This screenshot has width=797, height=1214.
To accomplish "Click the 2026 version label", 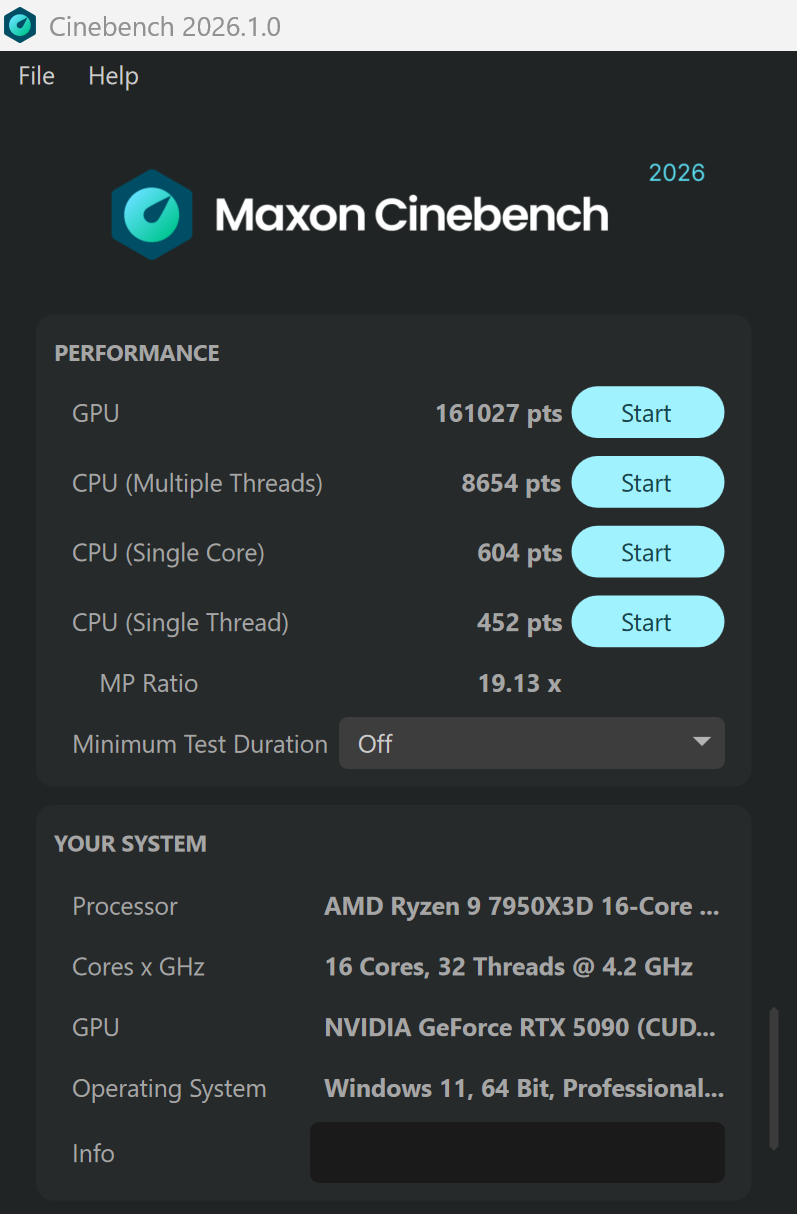I will 677,172.
